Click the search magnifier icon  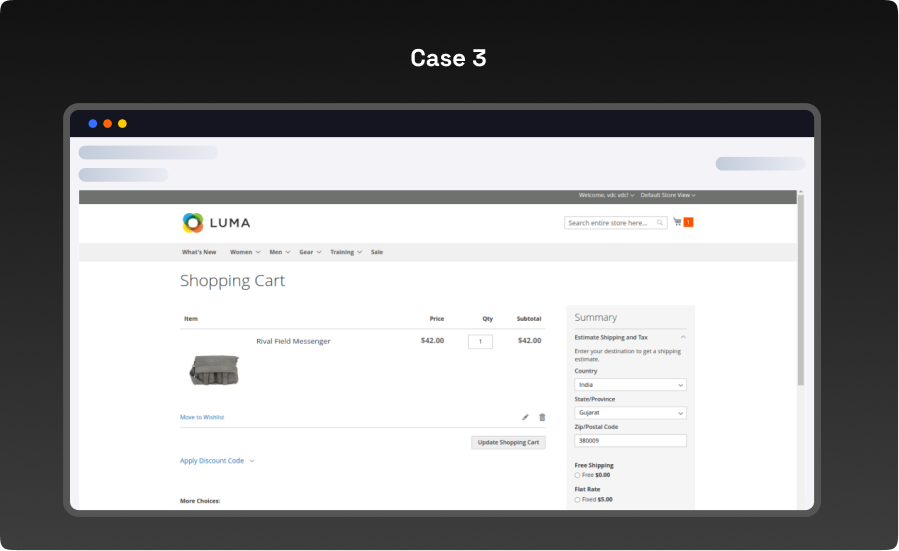(661, 223)
